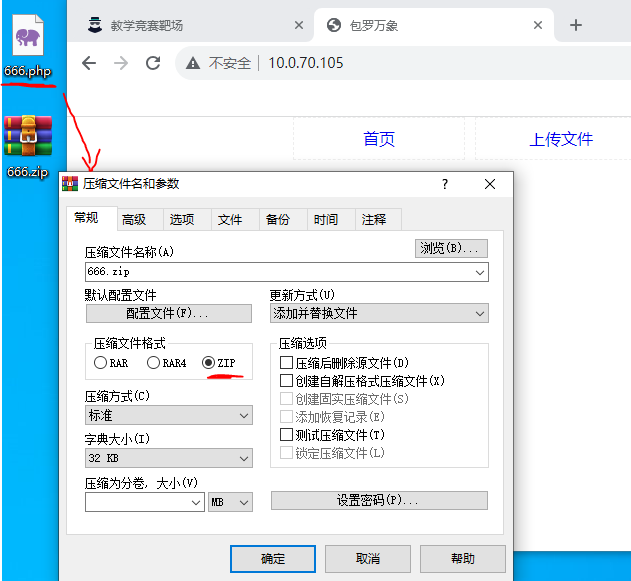Open the 首页 link on the webpage

point(379,139)
